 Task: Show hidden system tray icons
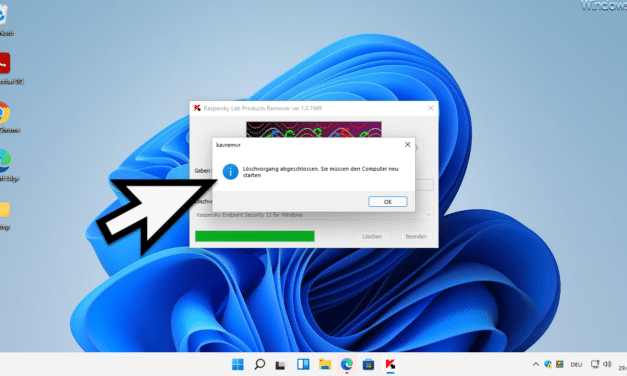click(535, 364)
